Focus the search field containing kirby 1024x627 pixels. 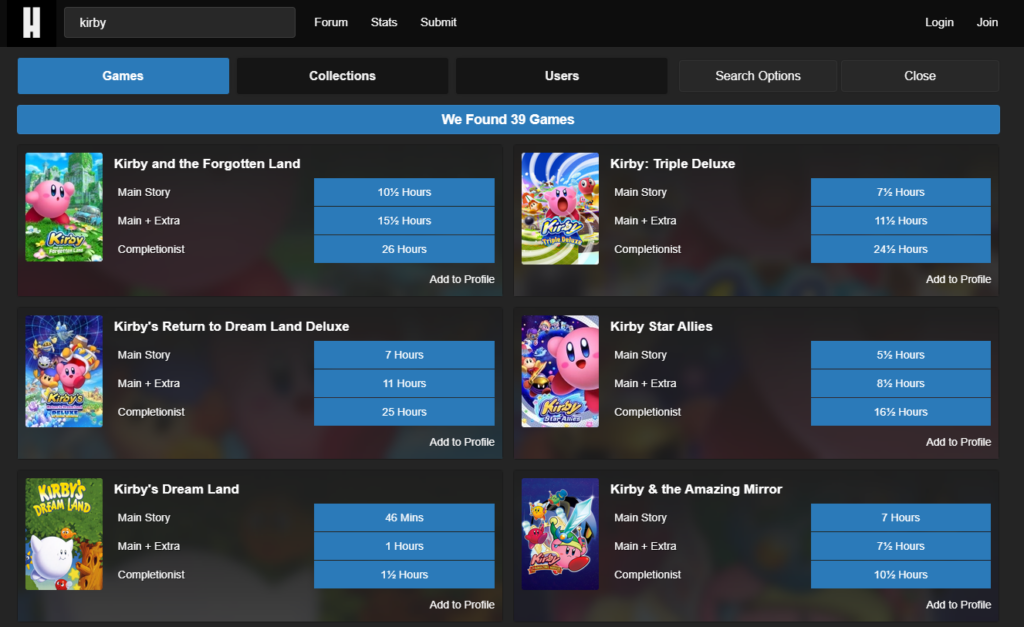[x=180, y=22]
